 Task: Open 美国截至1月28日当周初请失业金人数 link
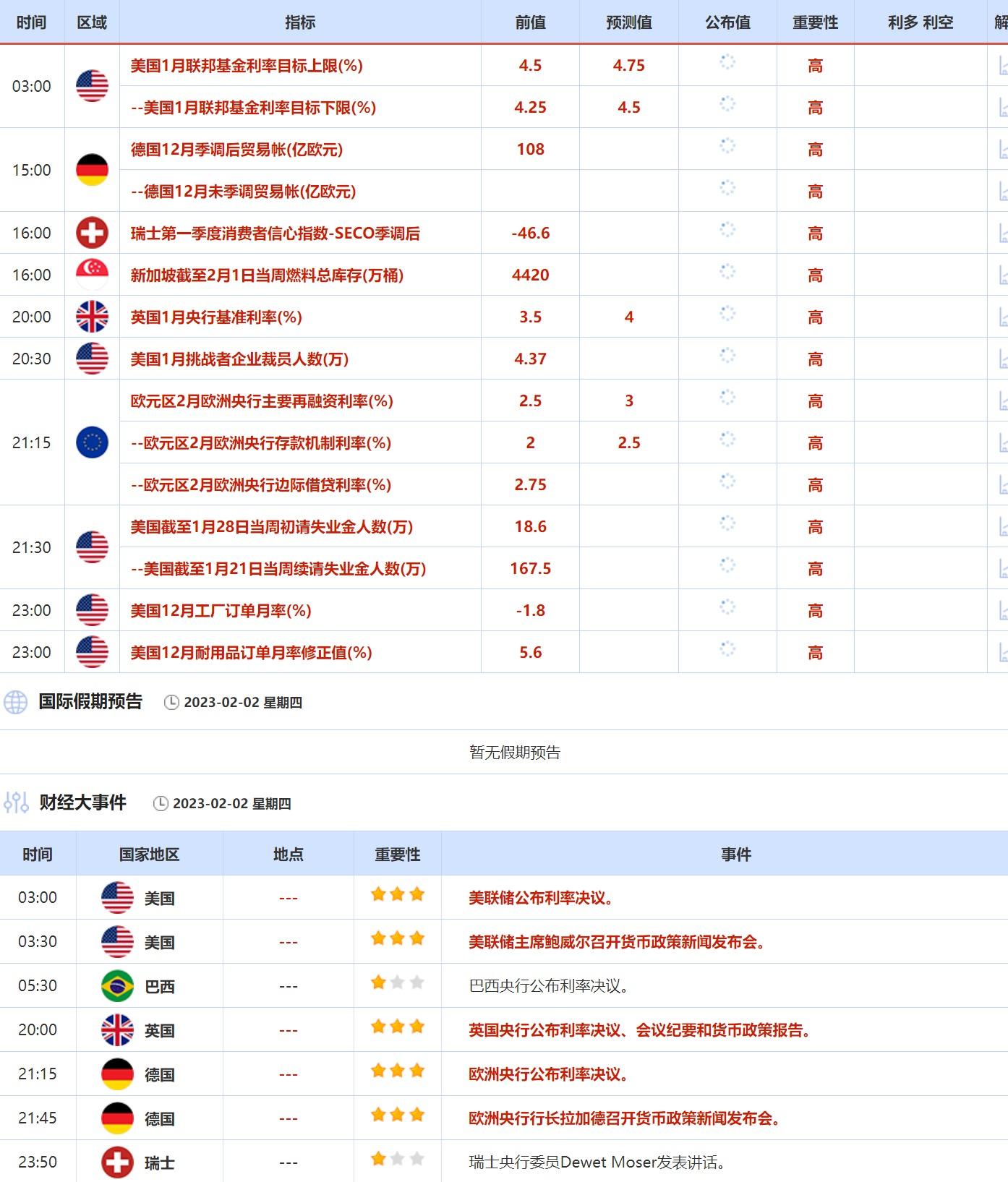tap(272, 527)
